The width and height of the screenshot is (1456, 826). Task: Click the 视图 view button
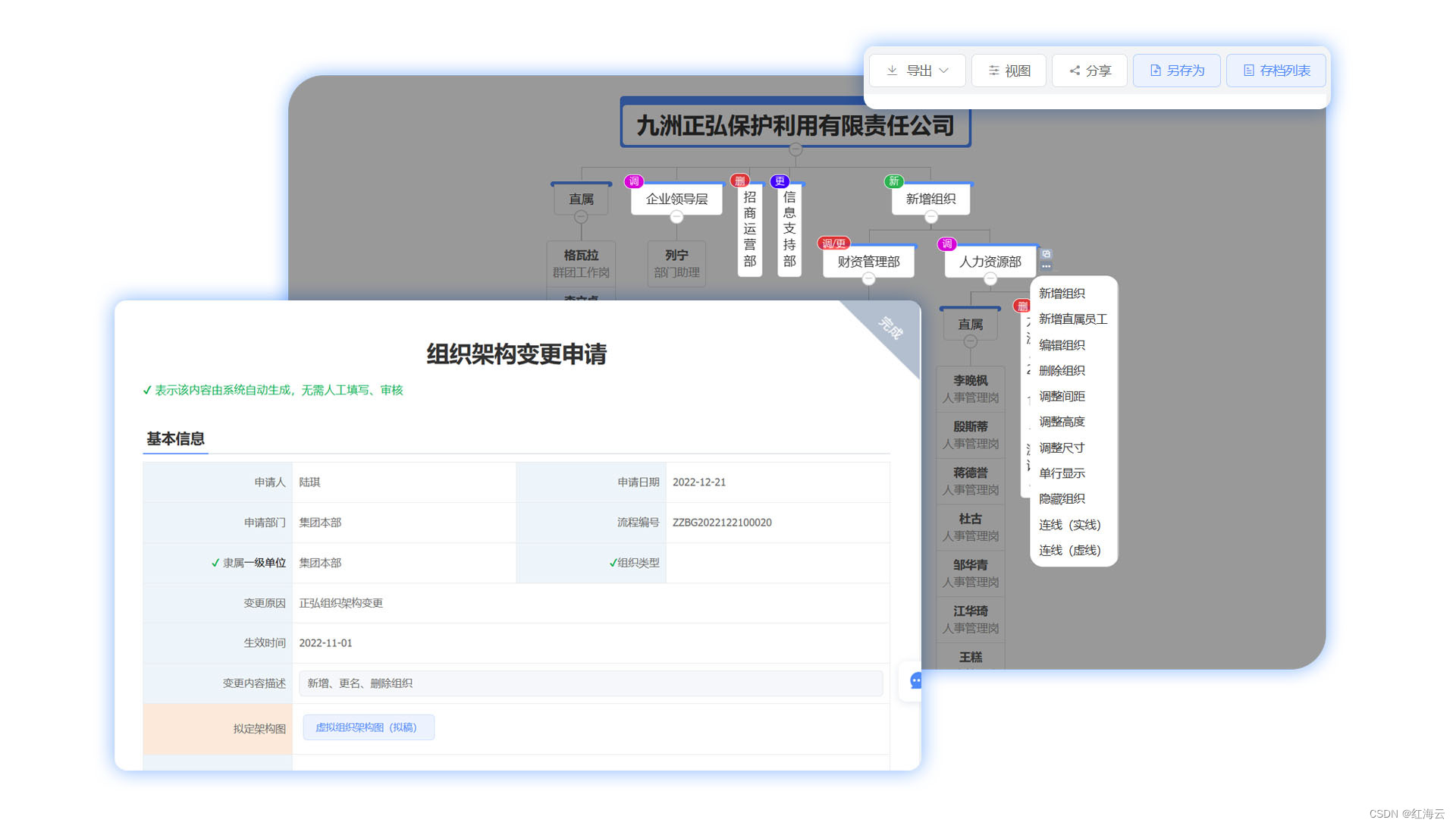[1009, 71]
